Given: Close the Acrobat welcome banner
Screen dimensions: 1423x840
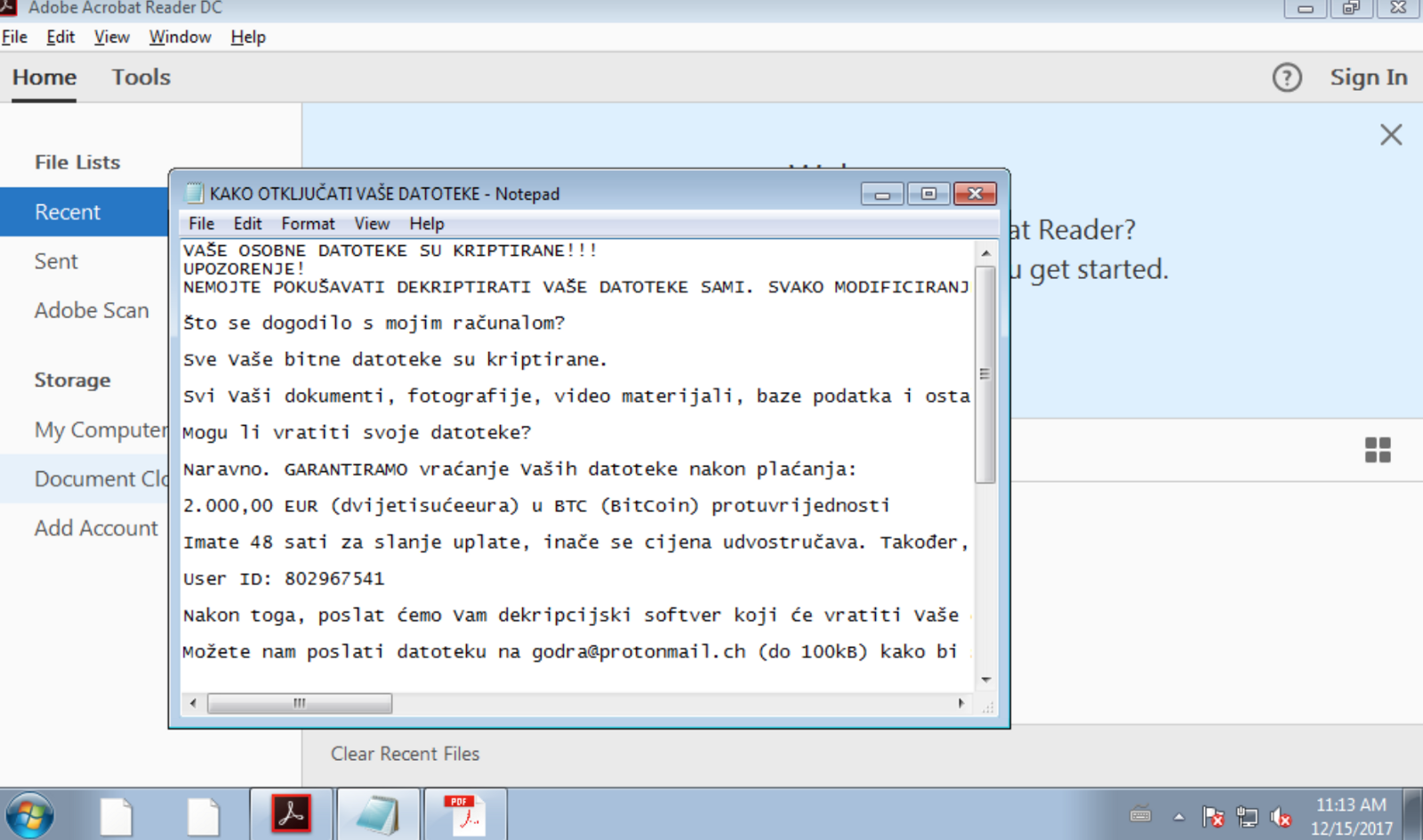Looking at the screenshot, I should click(1391, 134).
